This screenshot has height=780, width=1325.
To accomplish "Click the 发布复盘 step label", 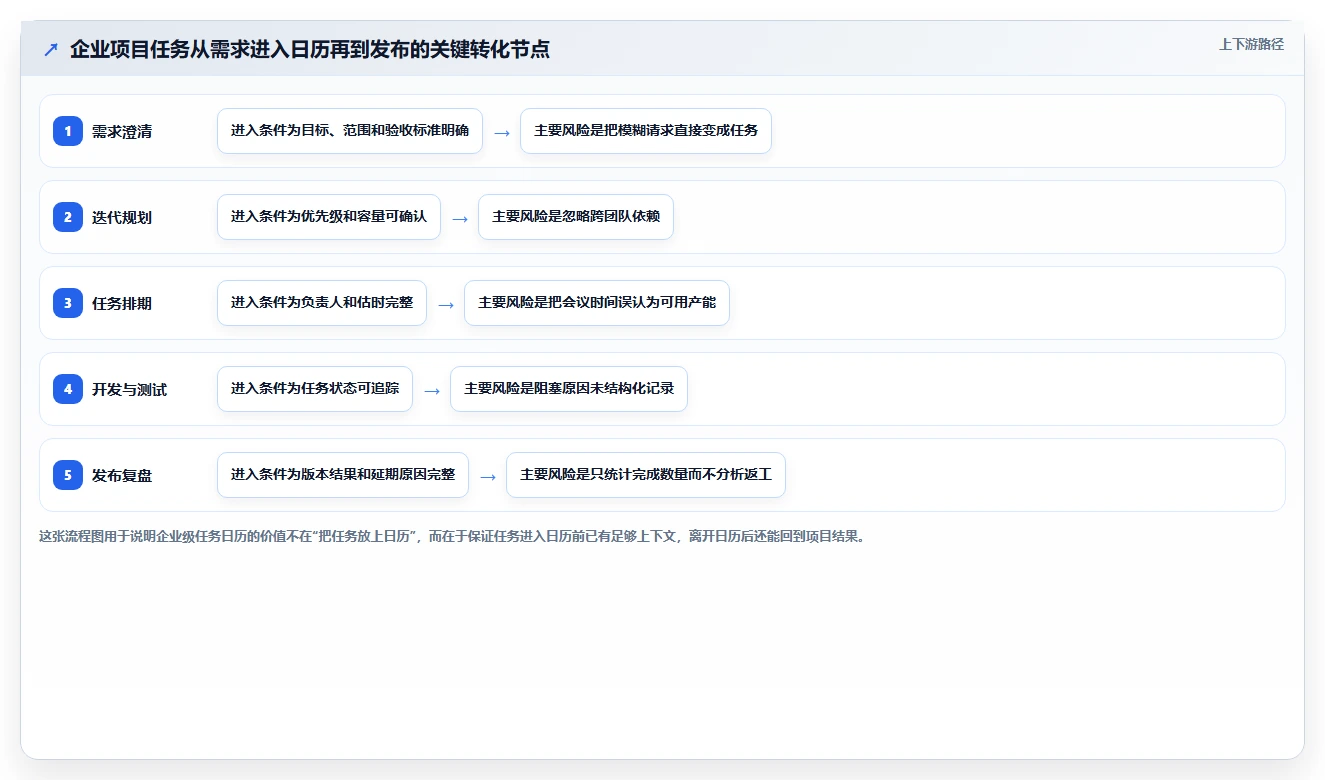I will (x=122, y=475).
